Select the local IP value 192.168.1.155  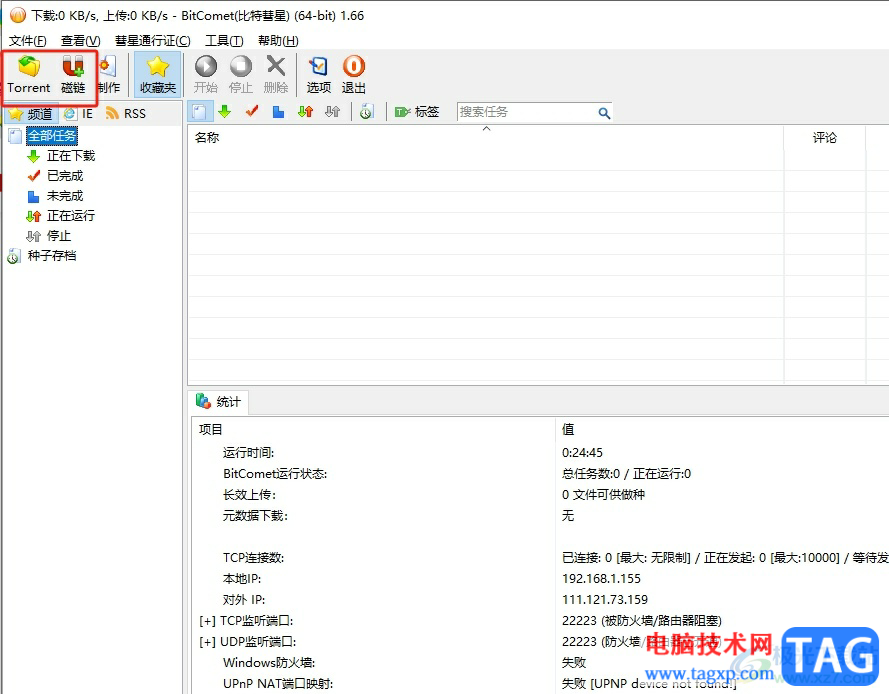tap(601, 579)
